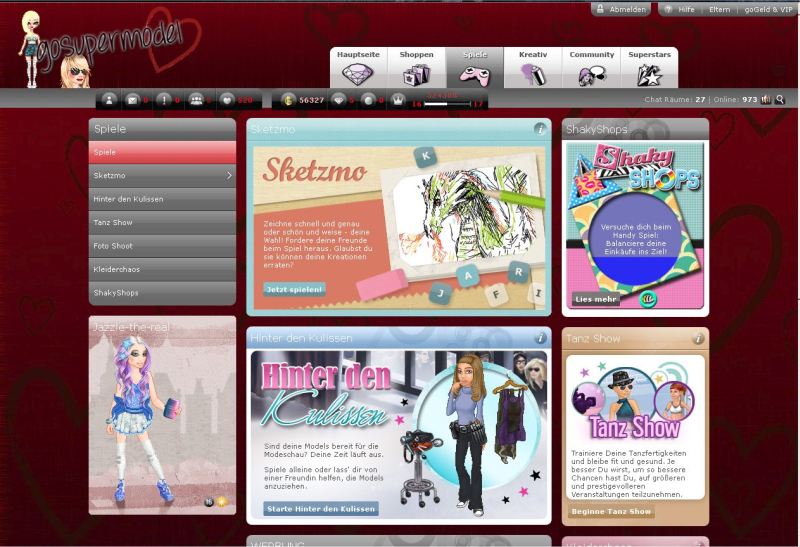
Task: Select ShakyShops in sidebar
Action: click(x=162, y=293)
